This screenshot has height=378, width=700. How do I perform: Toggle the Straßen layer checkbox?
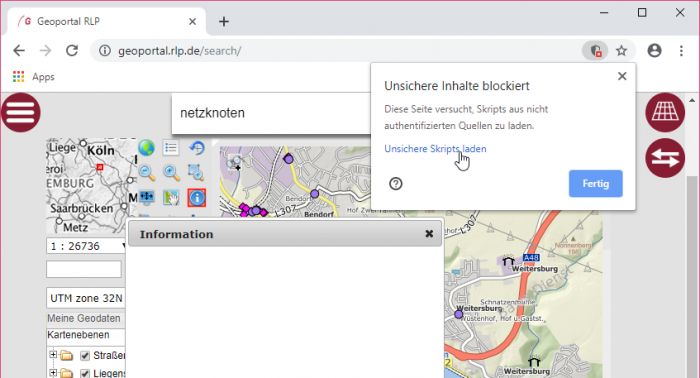85,356
